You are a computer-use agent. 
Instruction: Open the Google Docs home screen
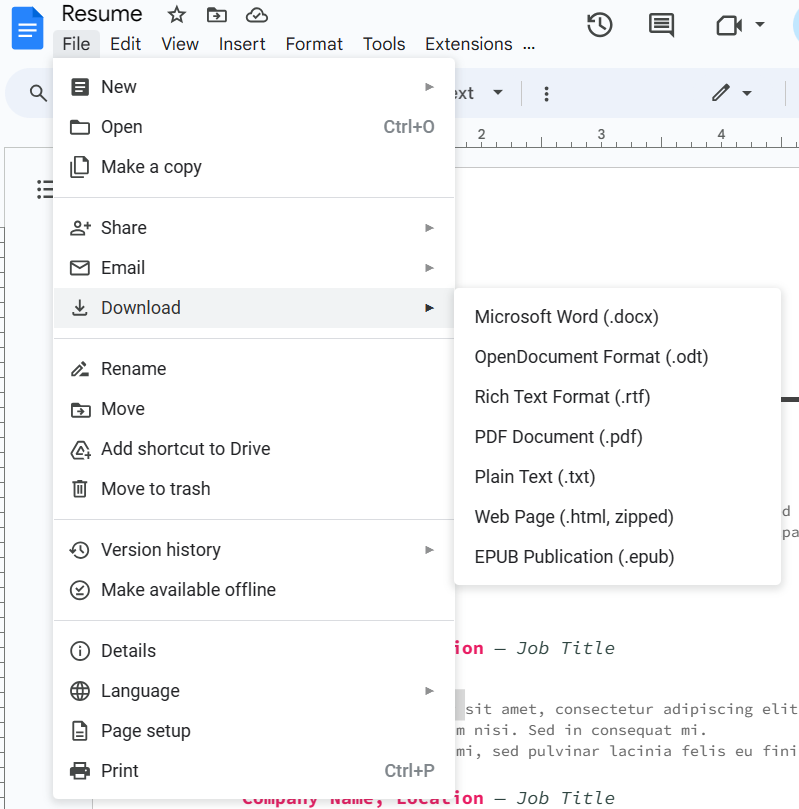[26, 28]
